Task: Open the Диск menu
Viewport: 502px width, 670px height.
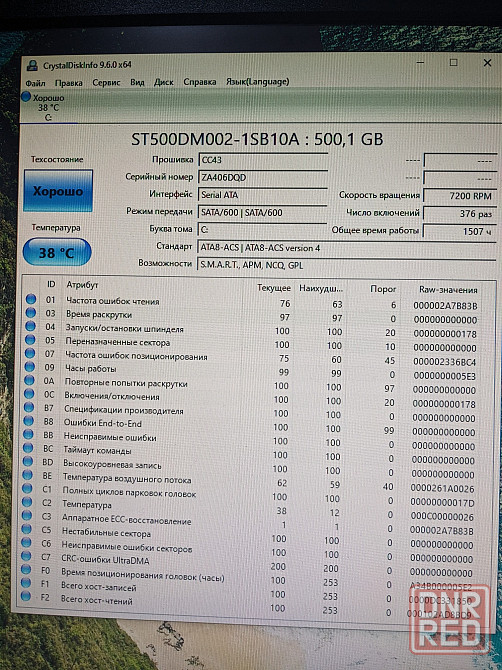Action: [x=164, y=82]
